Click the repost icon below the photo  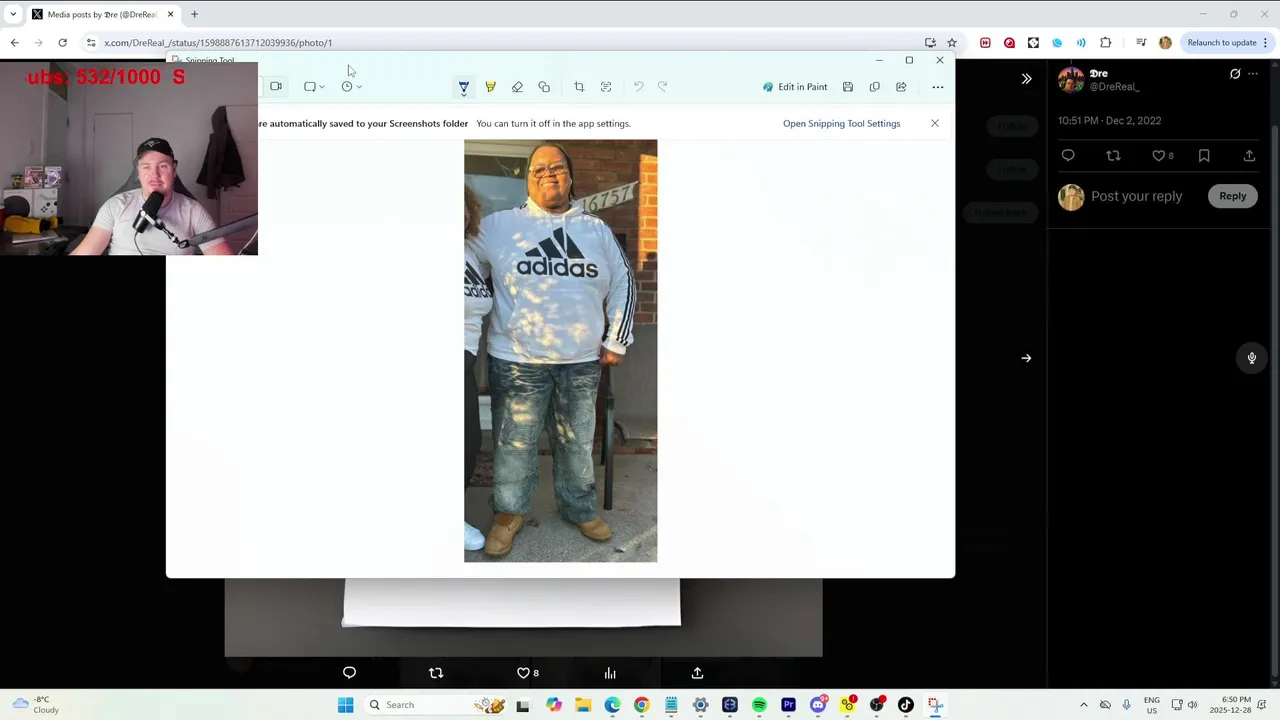pos(436,673)
